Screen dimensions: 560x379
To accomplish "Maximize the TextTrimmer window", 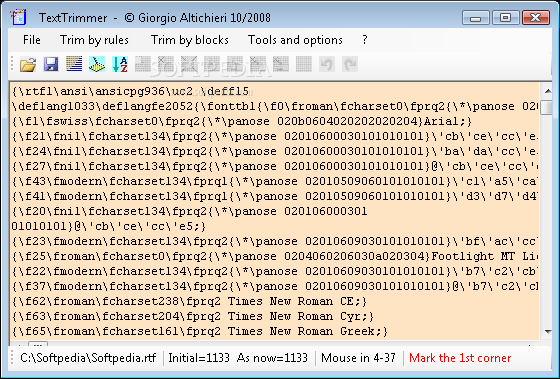I will (505, 18).
